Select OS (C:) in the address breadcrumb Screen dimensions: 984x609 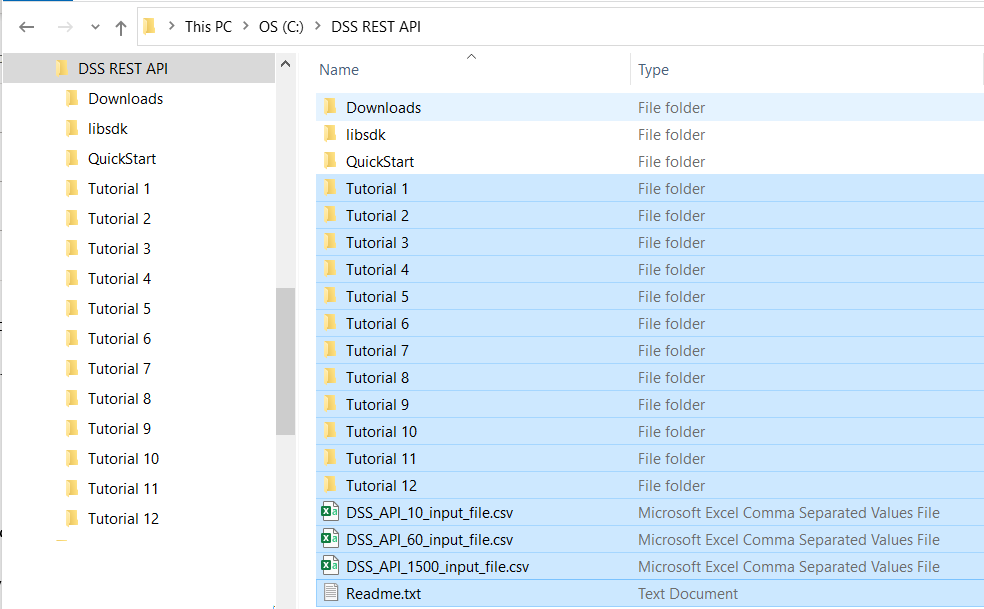[281, 27]
